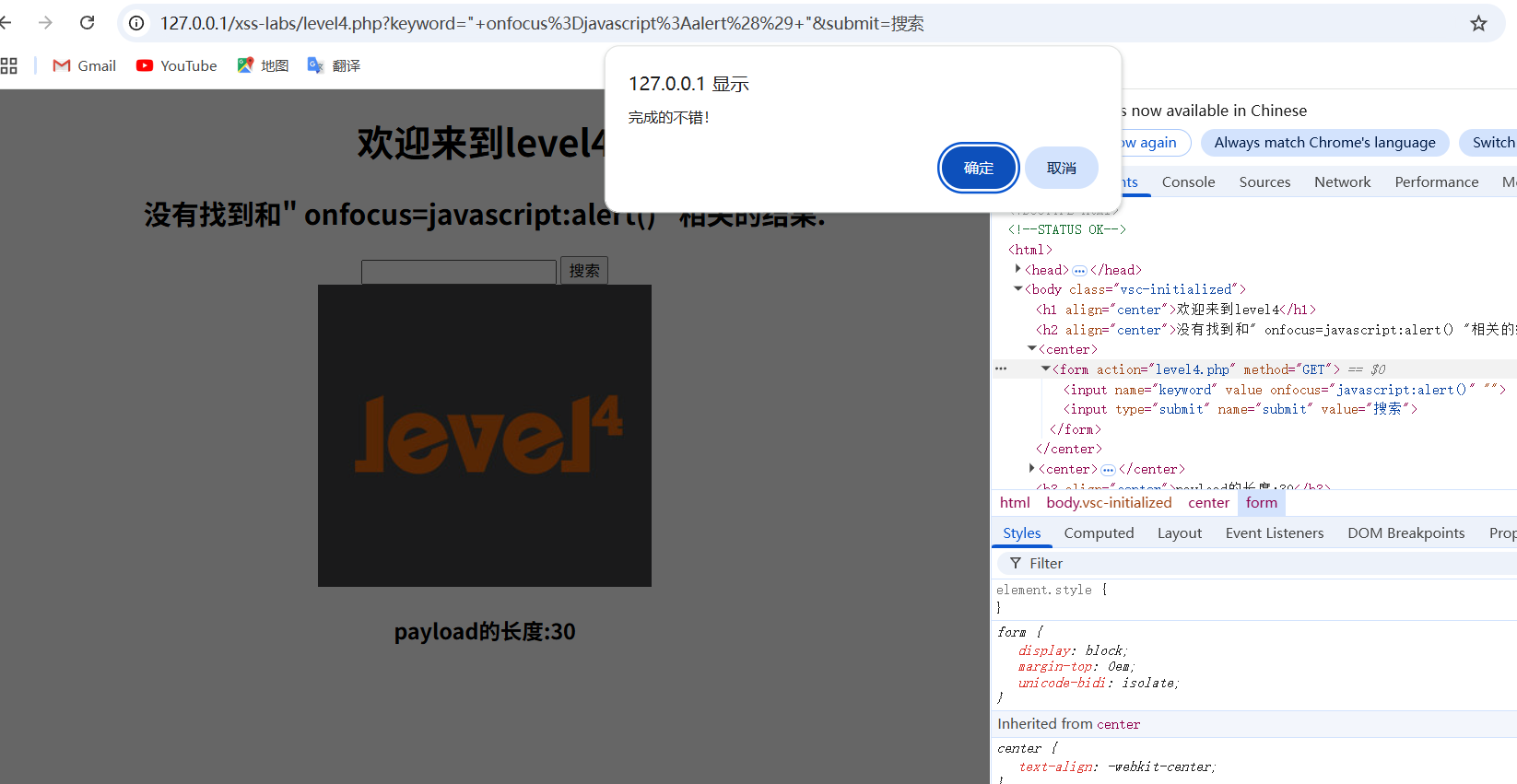The image size is (1517, 784).
Task: Open the Gmail bookmark
Action: 85,65
